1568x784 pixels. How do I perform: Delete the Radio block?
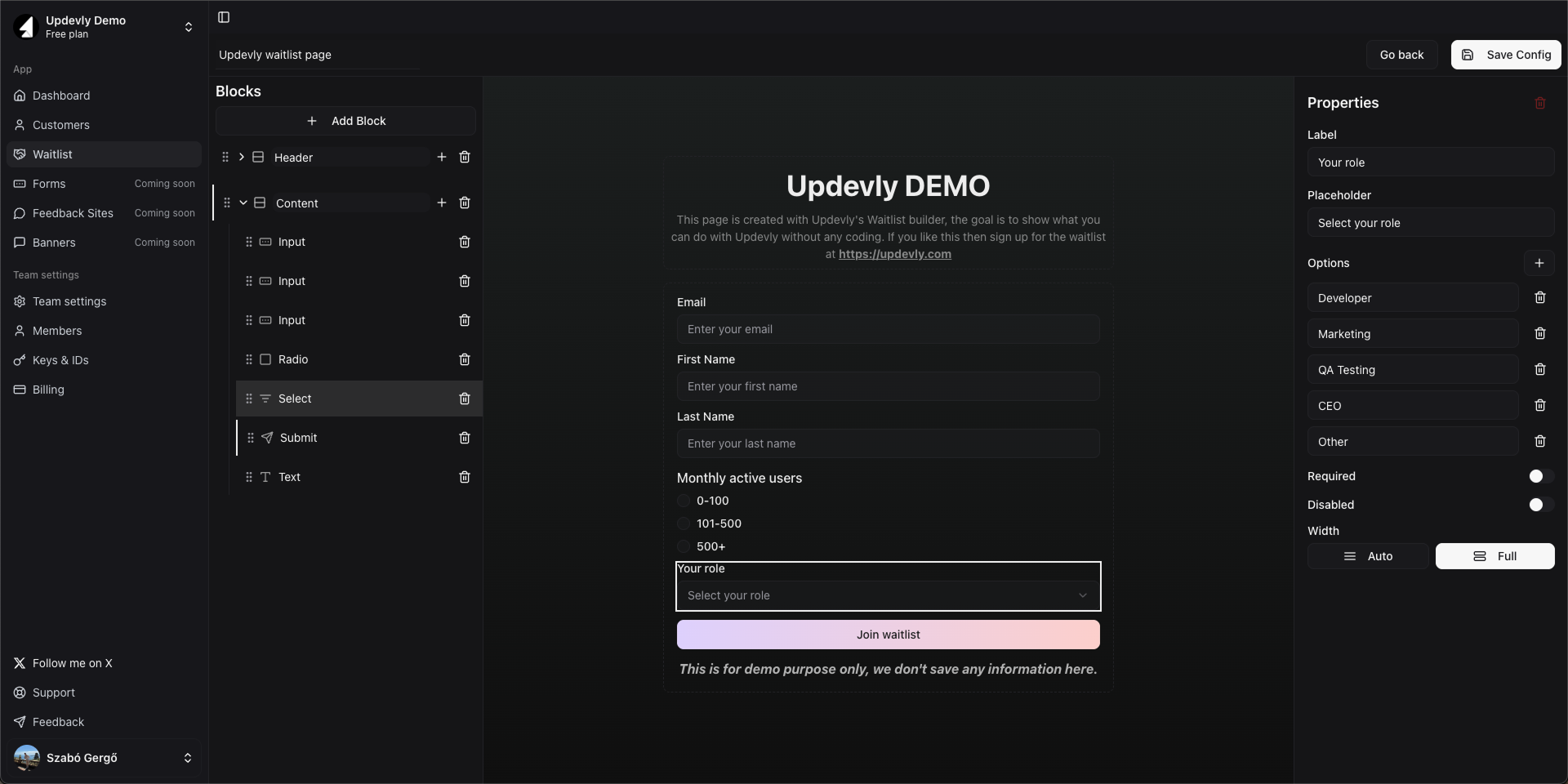[x=465, y=359]
